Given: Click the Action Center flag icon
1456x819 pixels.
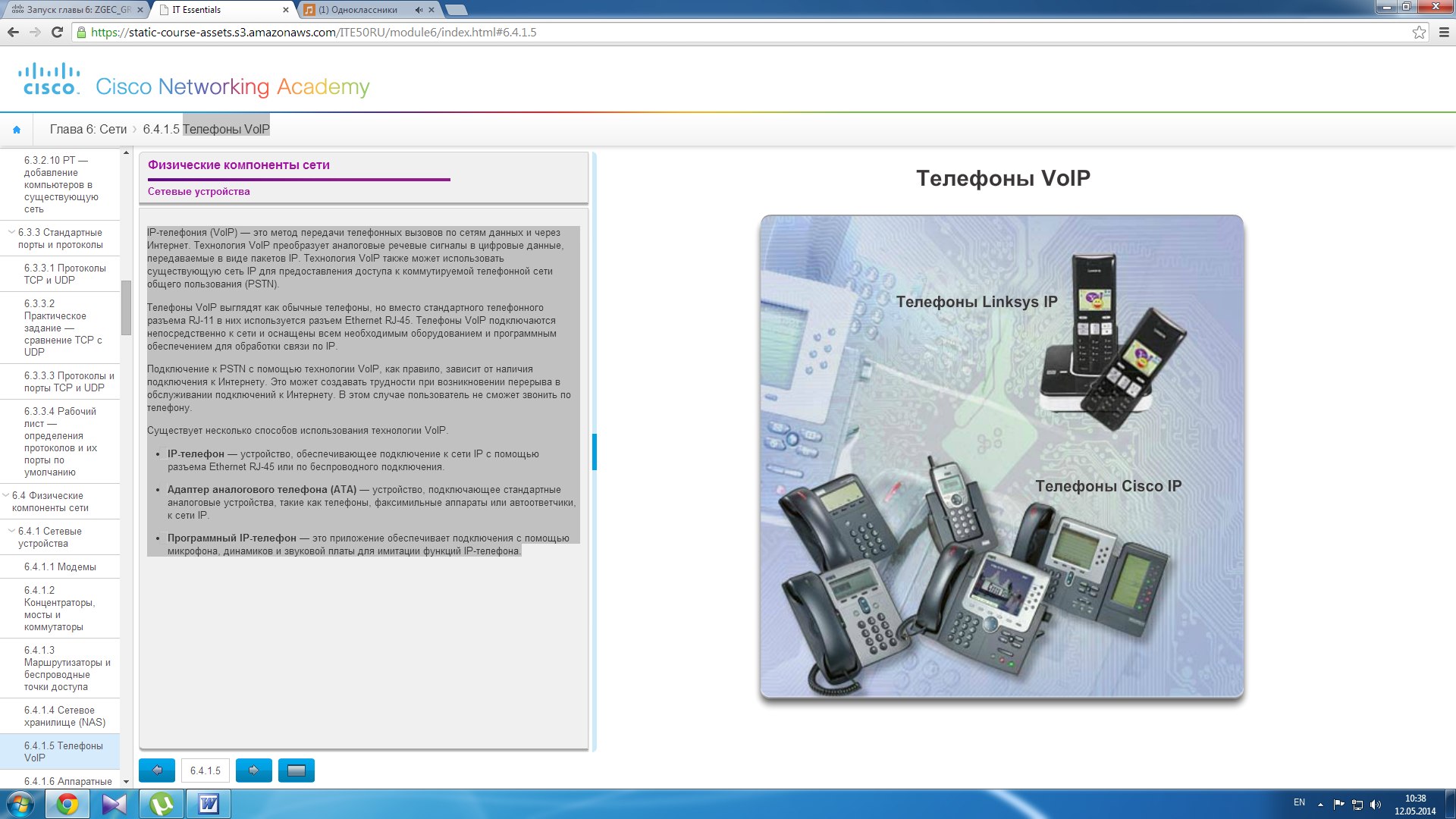Looking at the screenshot, I should tap(1338, 805).
